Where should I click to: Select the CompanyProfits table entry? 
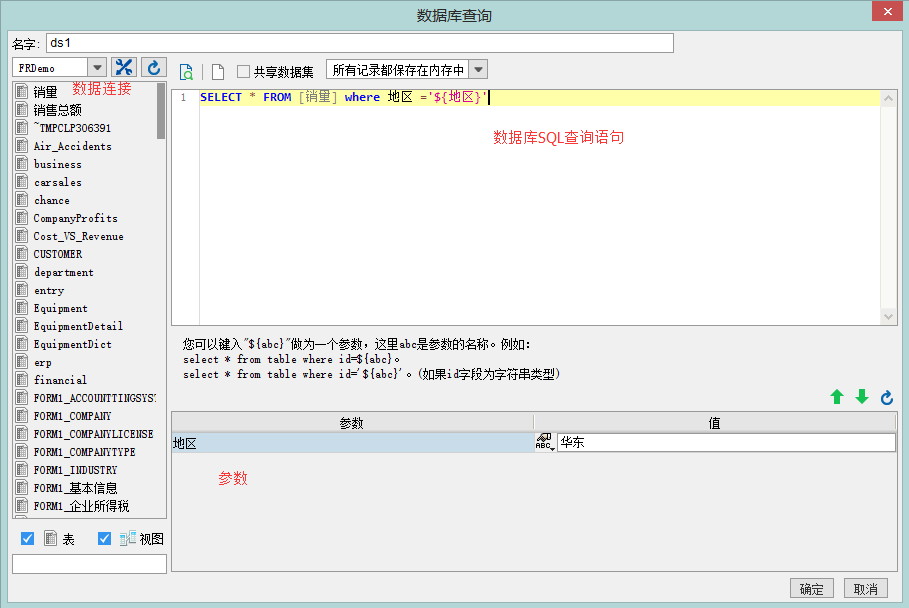75,218
